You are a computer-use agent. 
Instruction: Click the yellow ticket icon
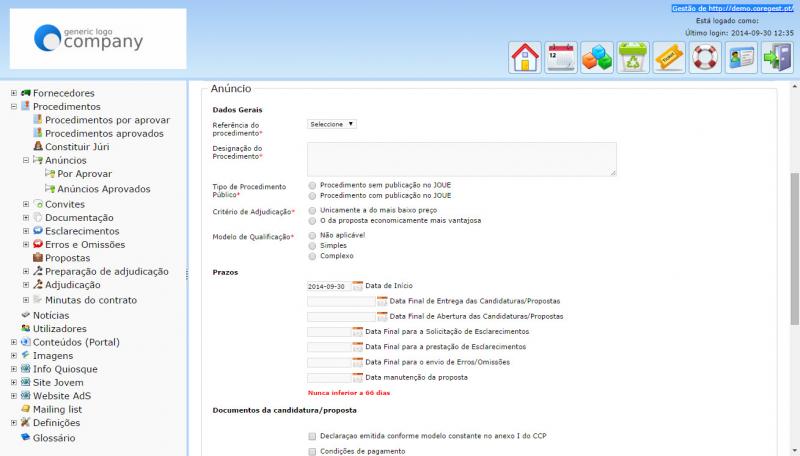click(668, 57)
